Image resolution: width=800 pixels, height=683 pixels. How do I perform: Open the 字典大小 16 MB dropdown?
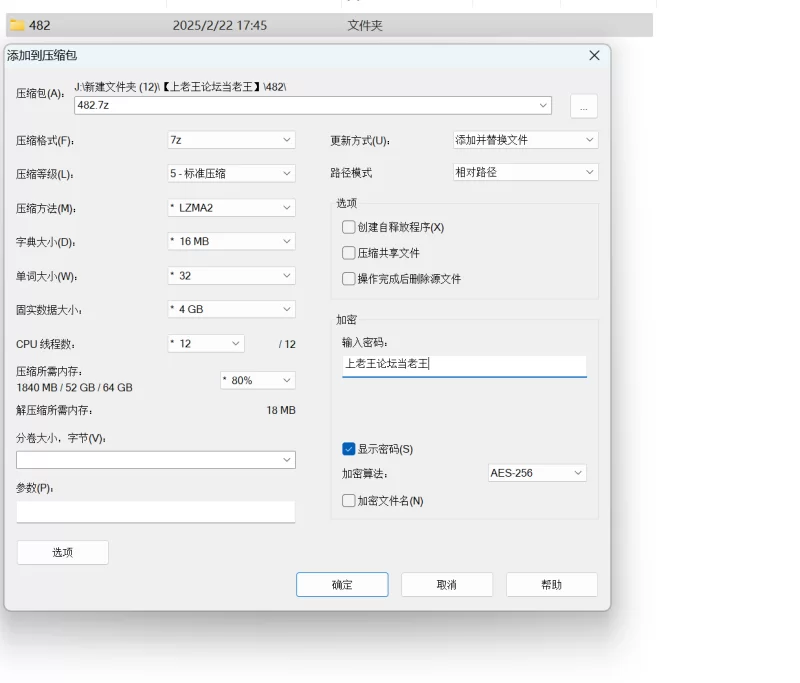(231, 241)
